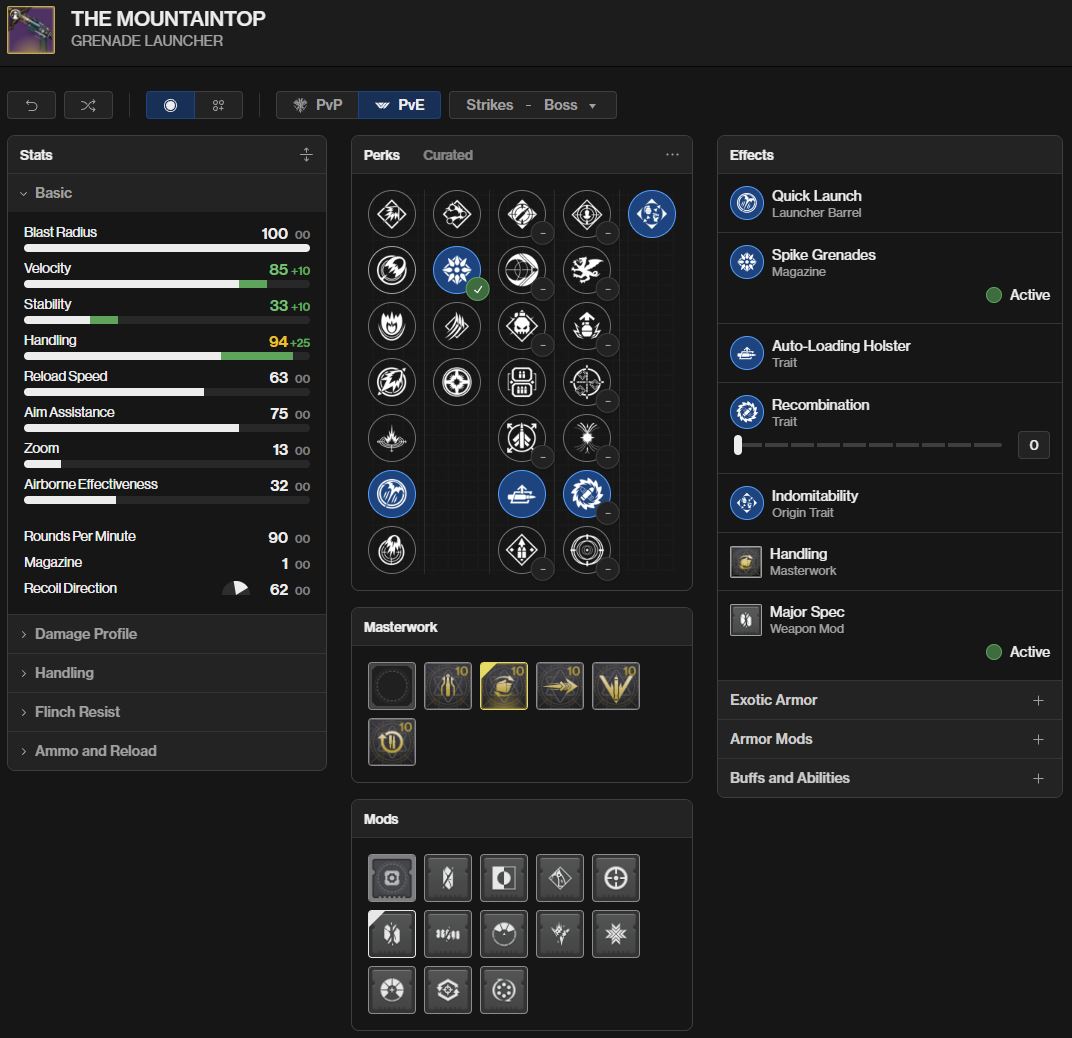Choose the dragon-shaped perk in the Perks grid
The image size is (1072, 1038).
587,269
